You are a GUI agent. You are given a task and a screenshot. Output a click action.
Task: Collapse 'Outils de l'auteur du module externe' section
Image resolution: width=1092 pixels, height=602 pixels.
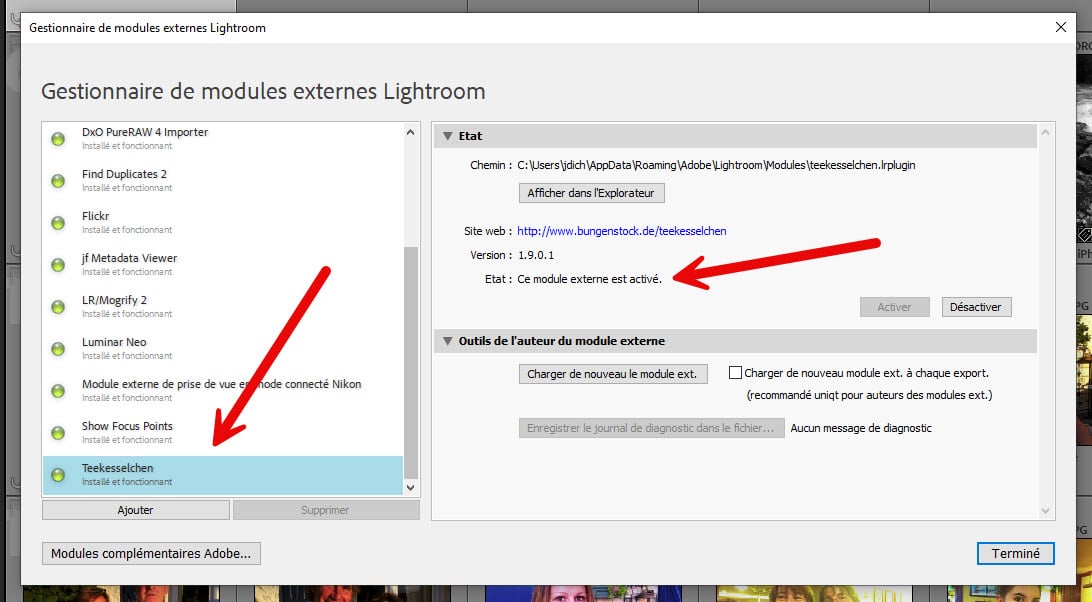[x=448, y=341]
